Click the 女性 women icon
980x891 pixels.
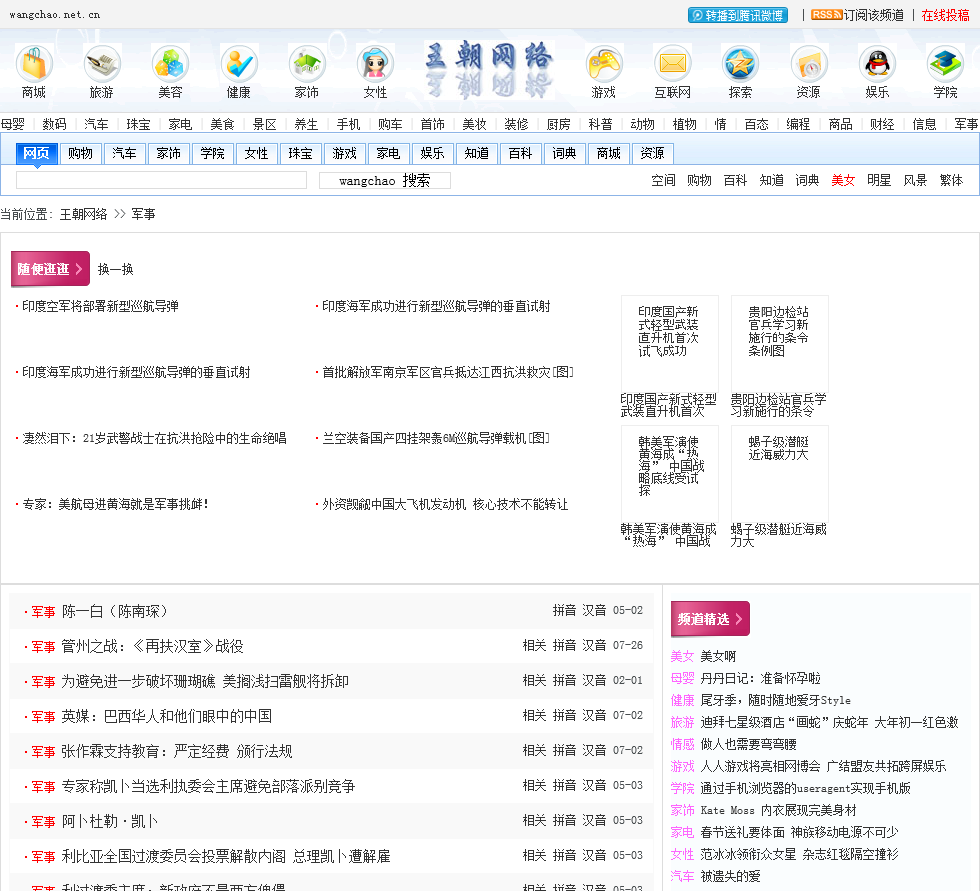click(375, 64)
